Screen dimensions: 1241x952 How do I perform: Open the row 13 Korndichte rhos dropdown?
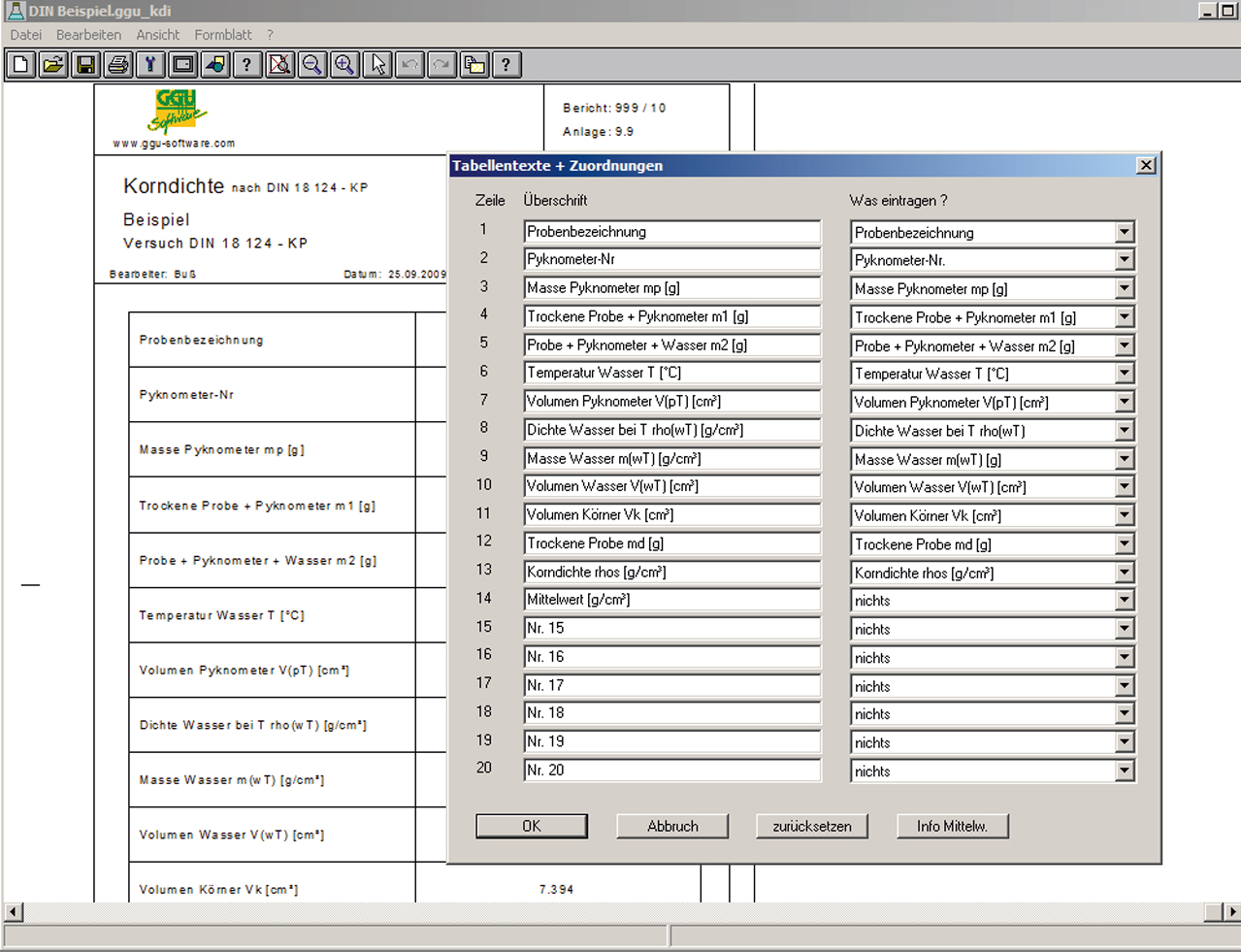[x=1125, y=574]
